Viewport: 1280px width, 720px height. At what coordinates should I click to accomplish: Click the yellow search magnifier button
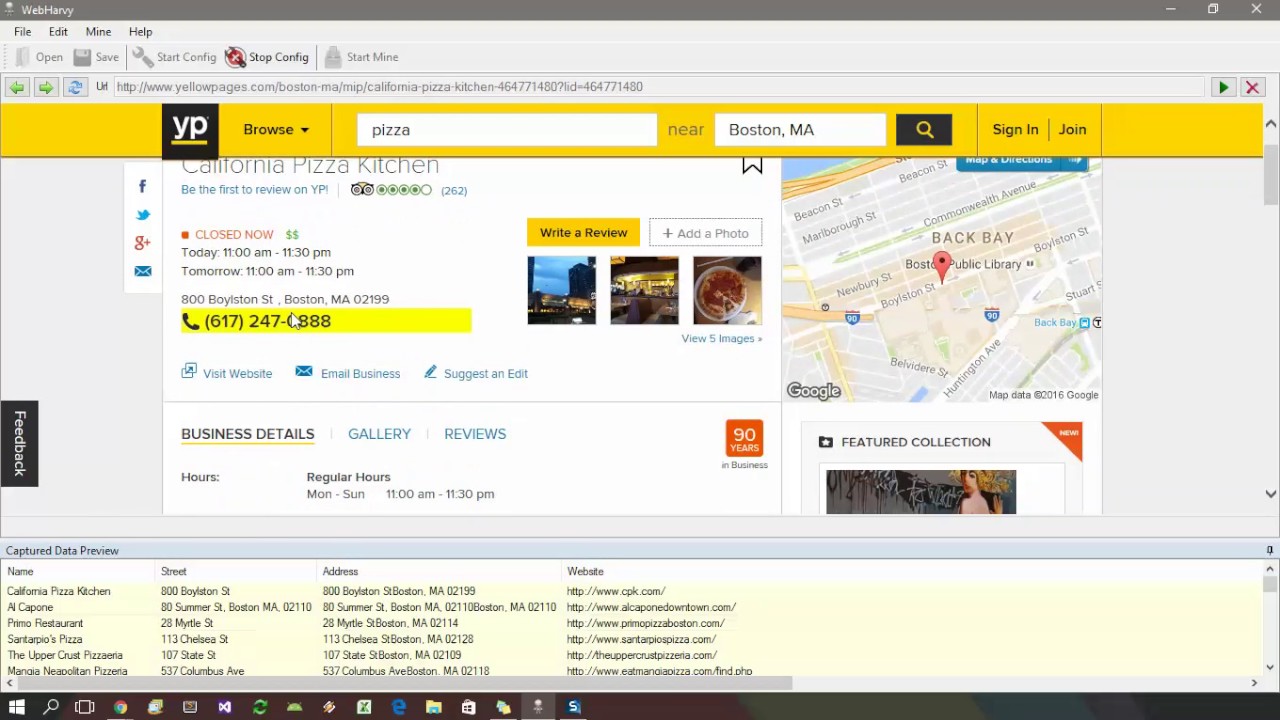click(924, 130)
